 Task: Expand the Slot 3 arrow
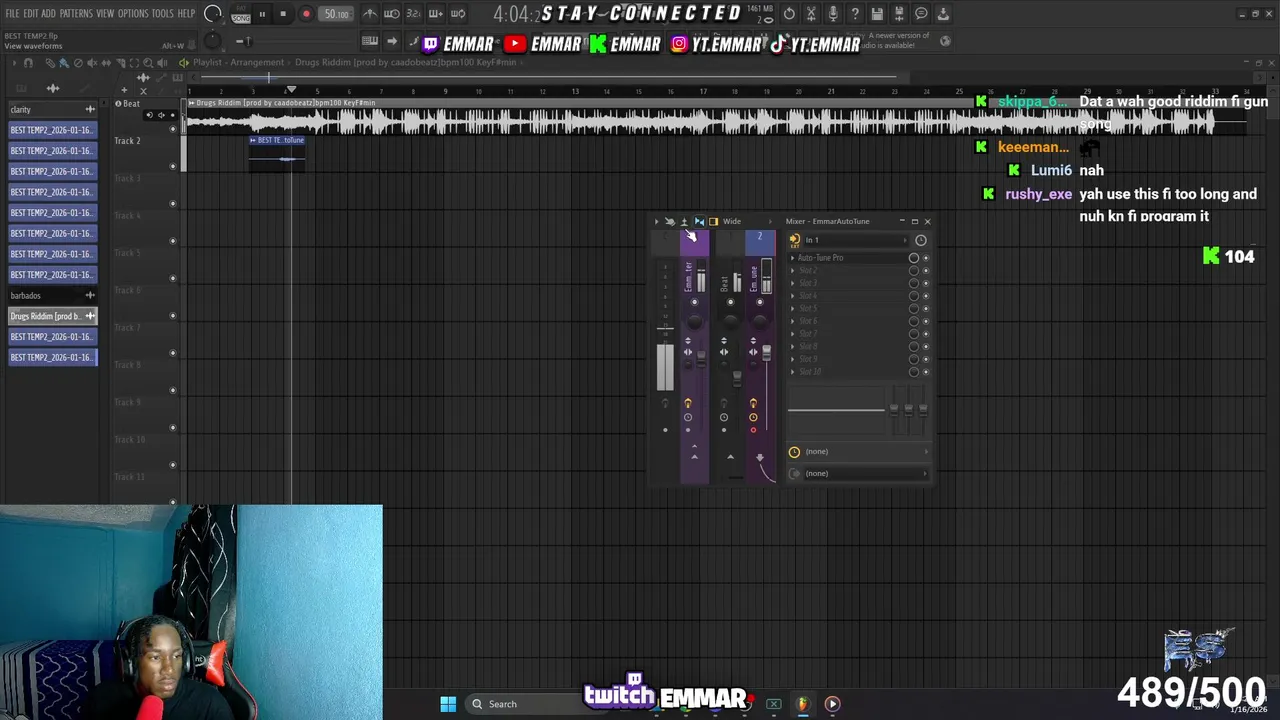tap(793, 283)
